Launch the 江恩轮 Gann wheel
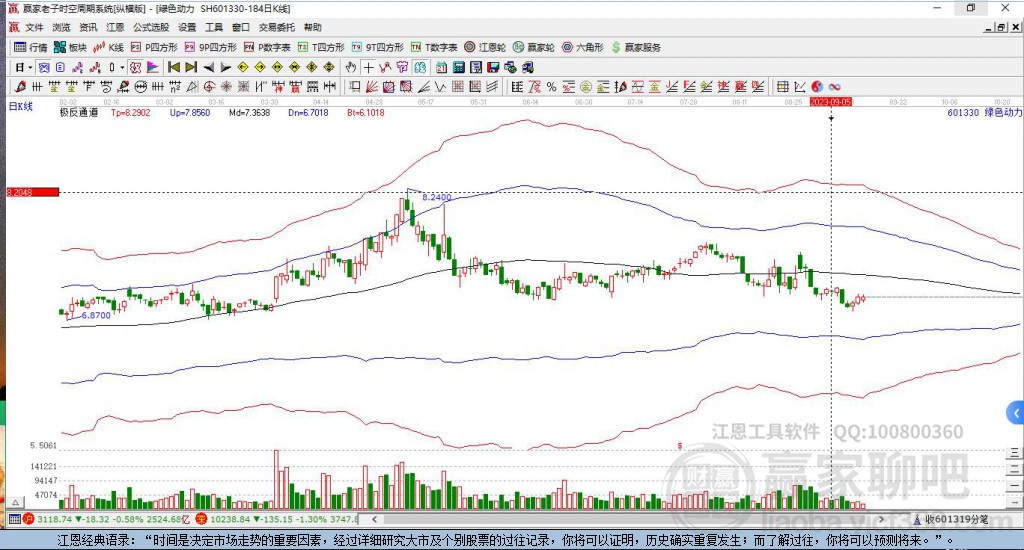1024x550 pixels. 485,47
